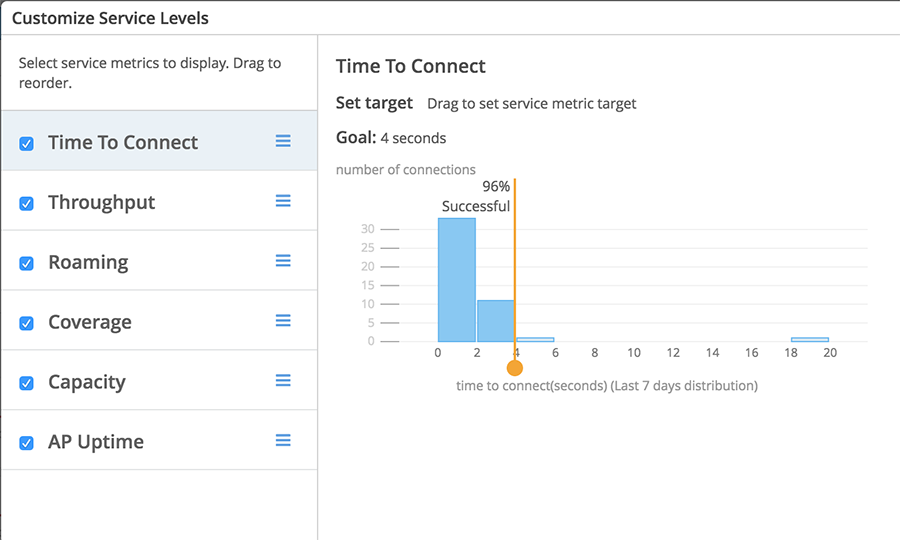Select Coverage in the metrics list
The width and height of the screenshot is (900, 540).
tap(90, 322)
